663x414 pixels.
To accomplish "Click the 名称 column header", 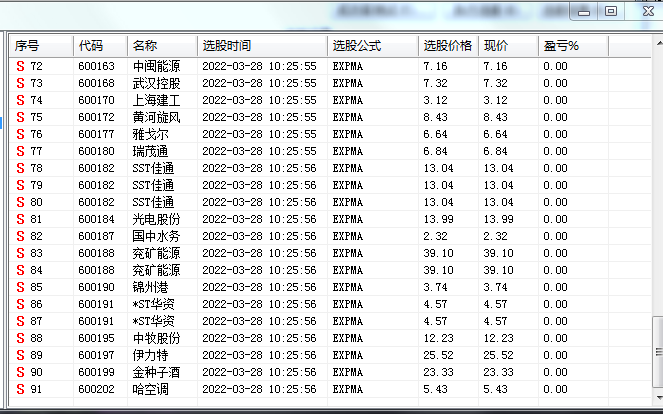I will pyautogui.click(x=162, y=46).
